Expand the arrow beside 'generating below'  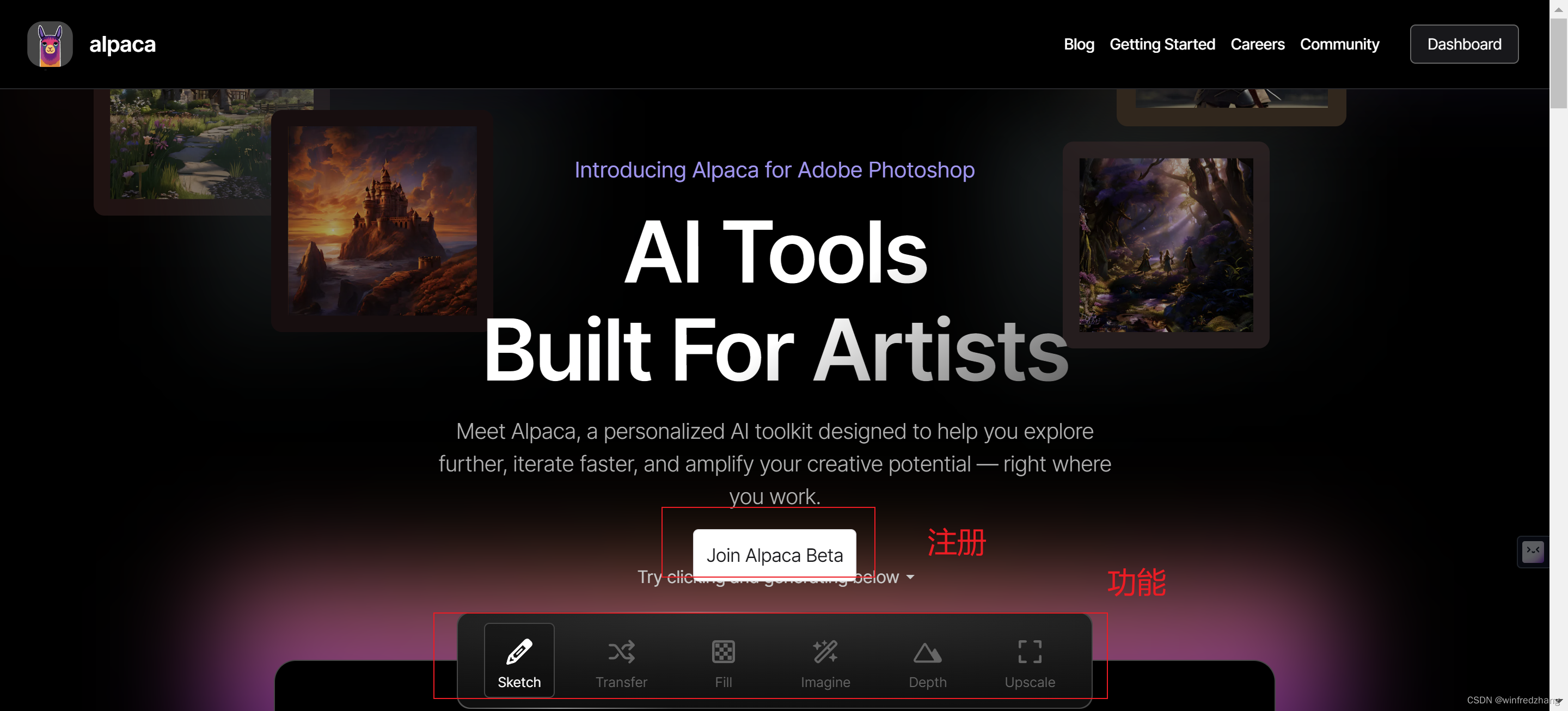[910, 577]
